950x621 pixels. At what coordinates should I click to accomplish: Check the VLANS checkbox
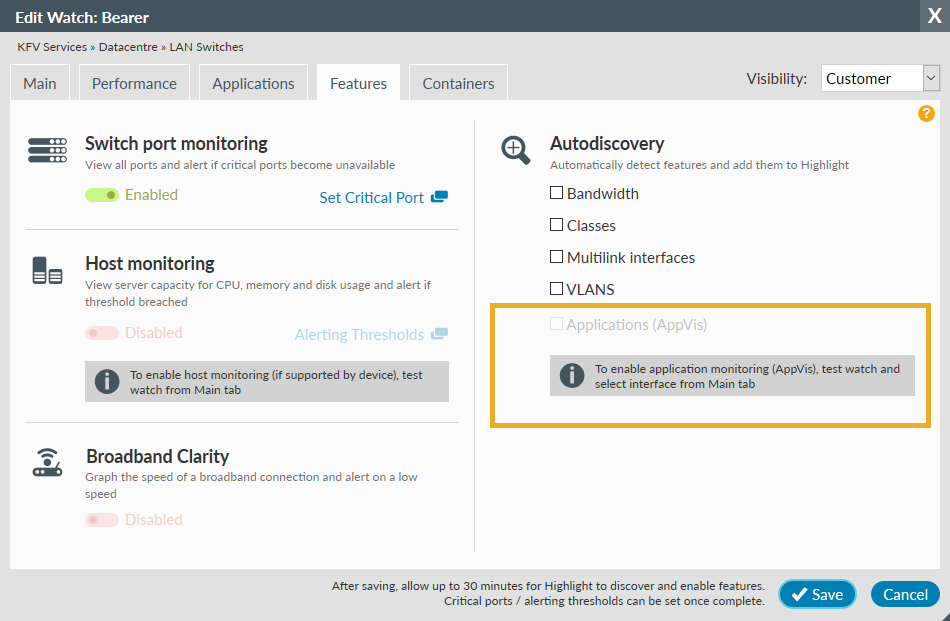click(x=556, y=288)
